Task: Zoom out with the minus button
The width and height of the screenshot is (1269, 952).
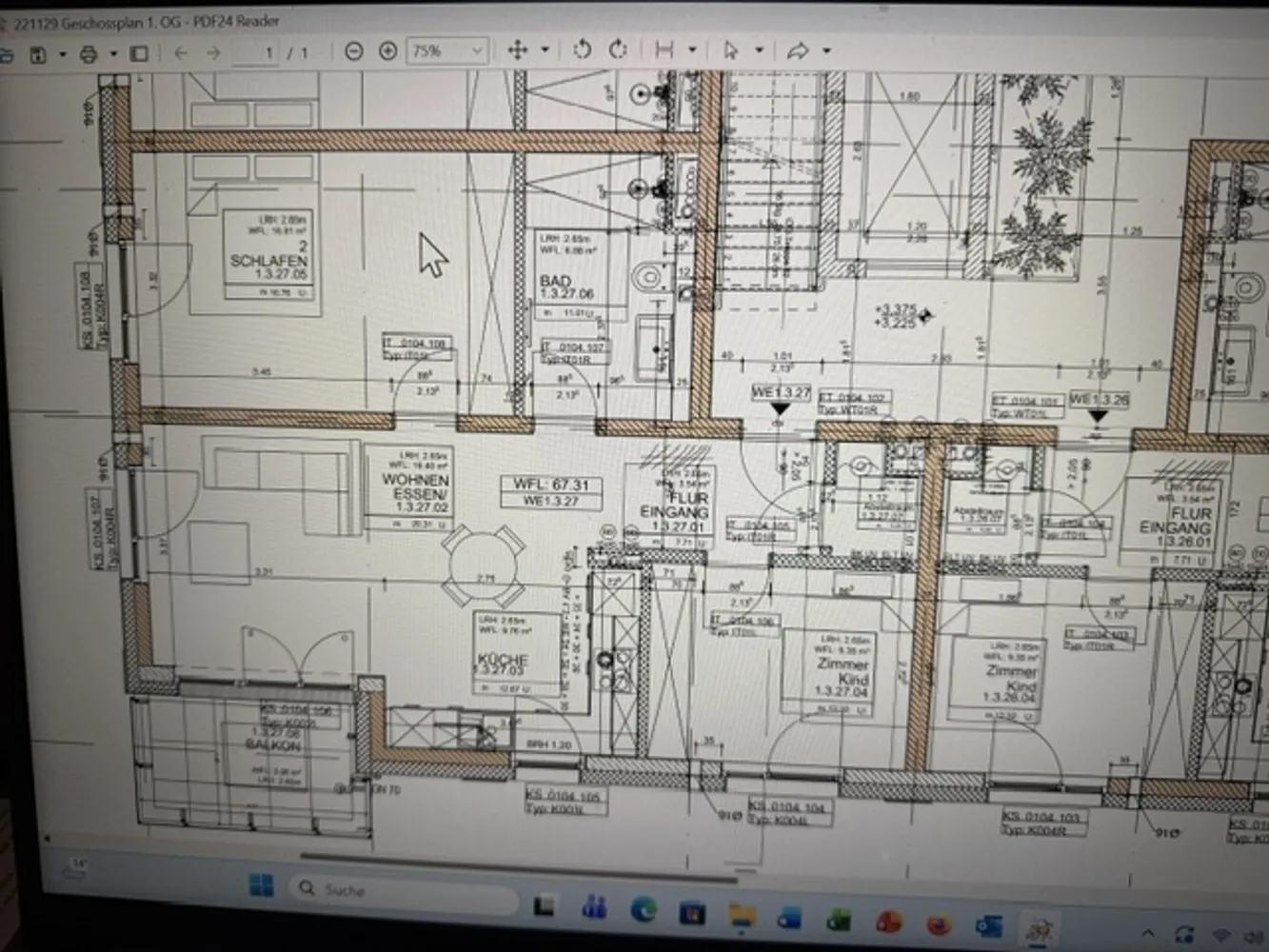Action: [x=353, y=51]
